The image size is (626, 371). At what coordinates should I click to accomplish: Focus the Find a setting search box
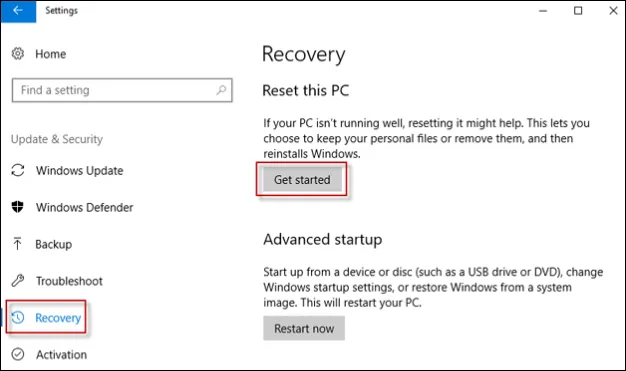pyautogui.click(x=122, y=90)
